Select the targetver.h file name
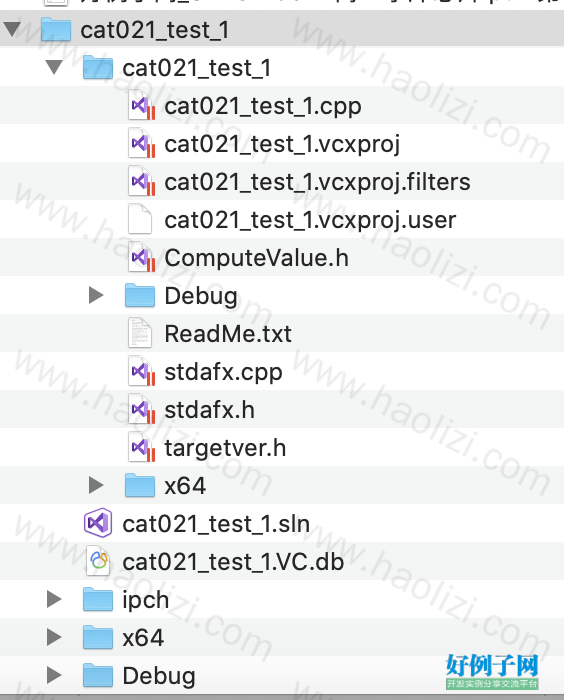 pos(225,447)
